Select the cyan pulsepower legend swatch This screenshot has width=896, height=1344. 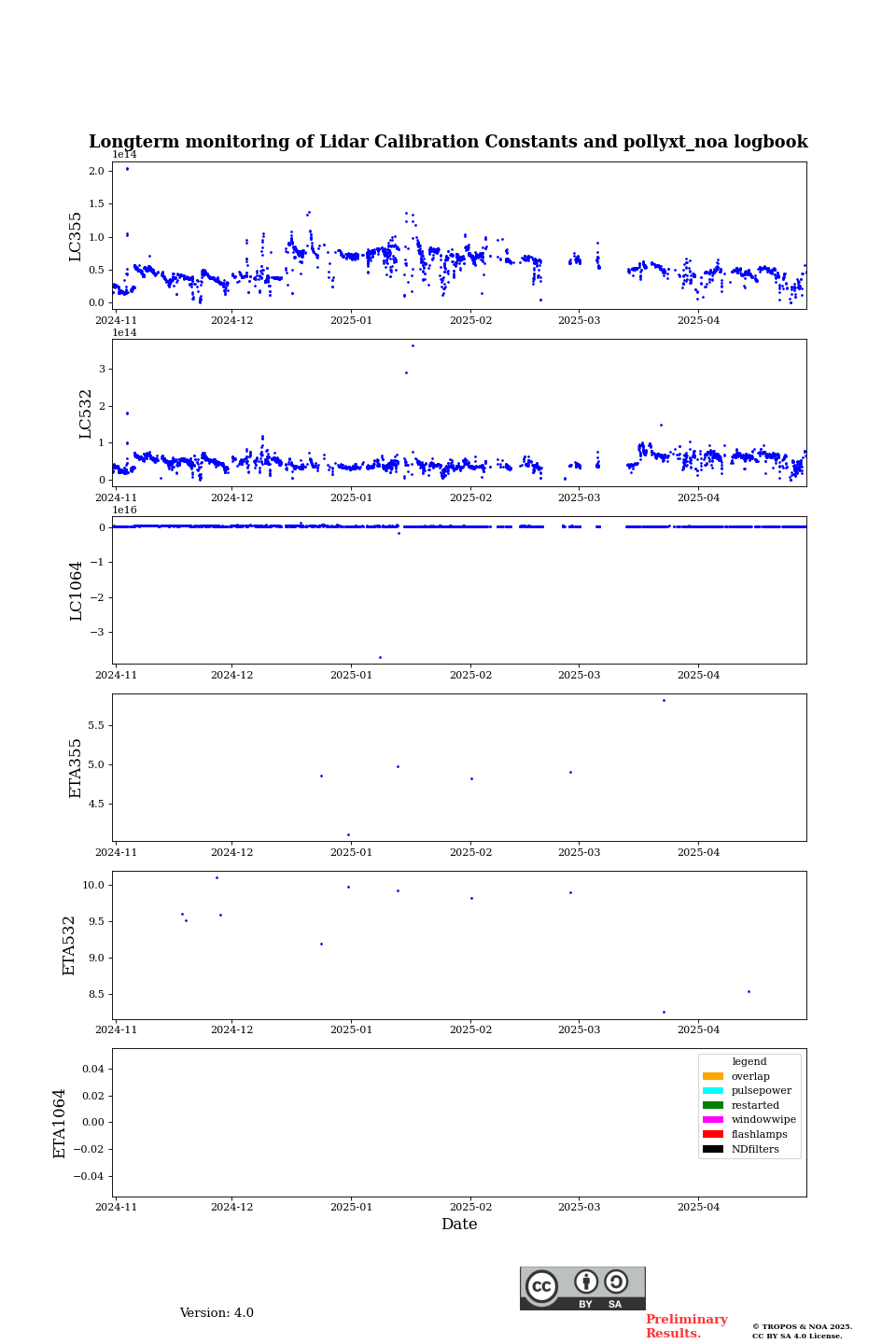pos(713,1090)
